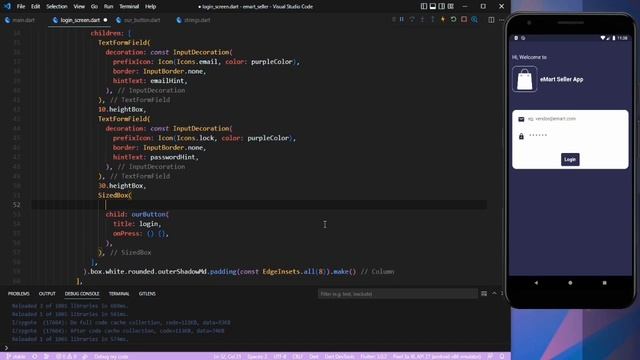
Task: Switch to the main.dart editor tab
Action: pos(20,20)
